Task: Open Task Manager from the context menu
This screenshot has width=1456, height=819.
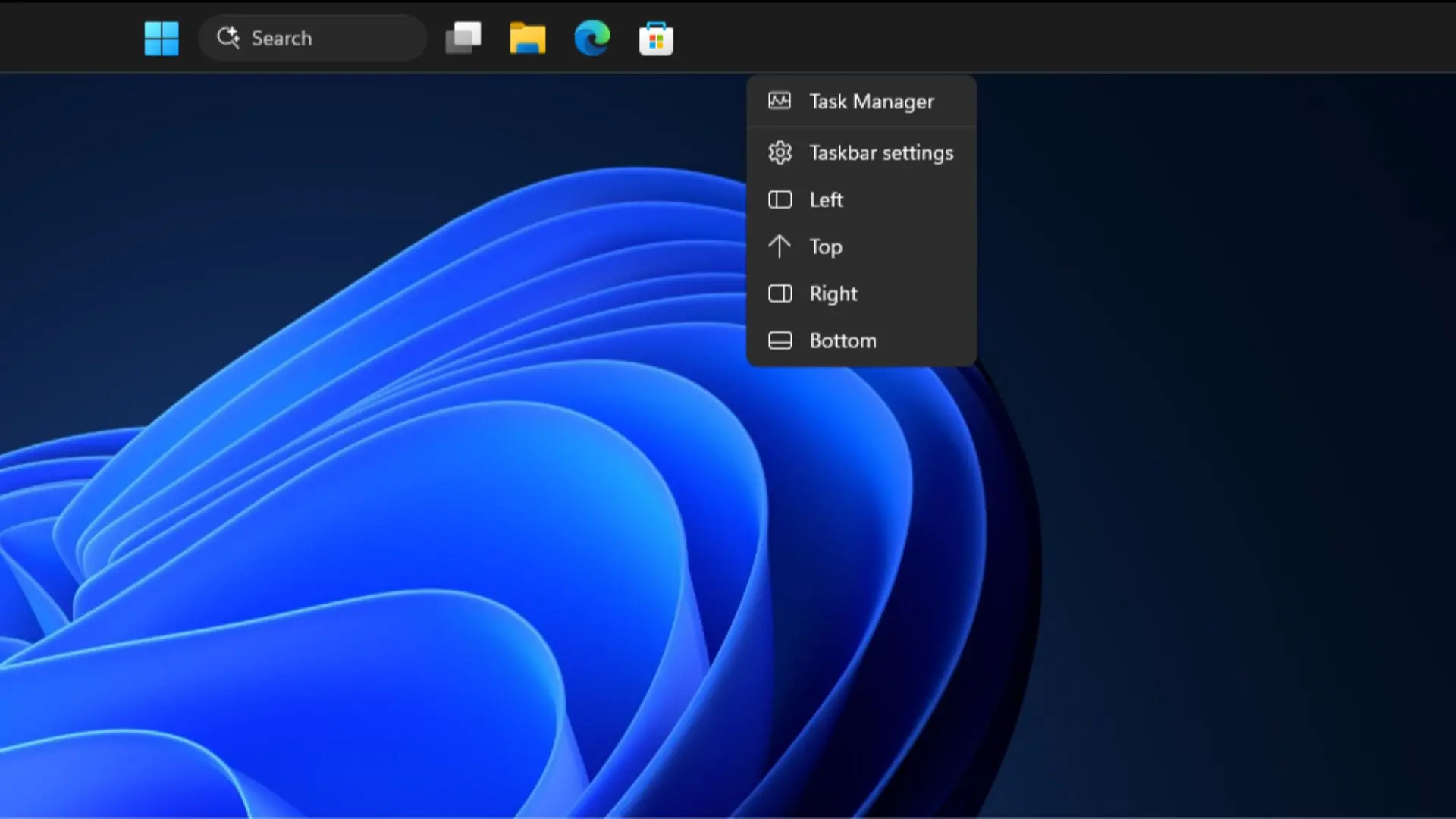Action: [861, 102]
